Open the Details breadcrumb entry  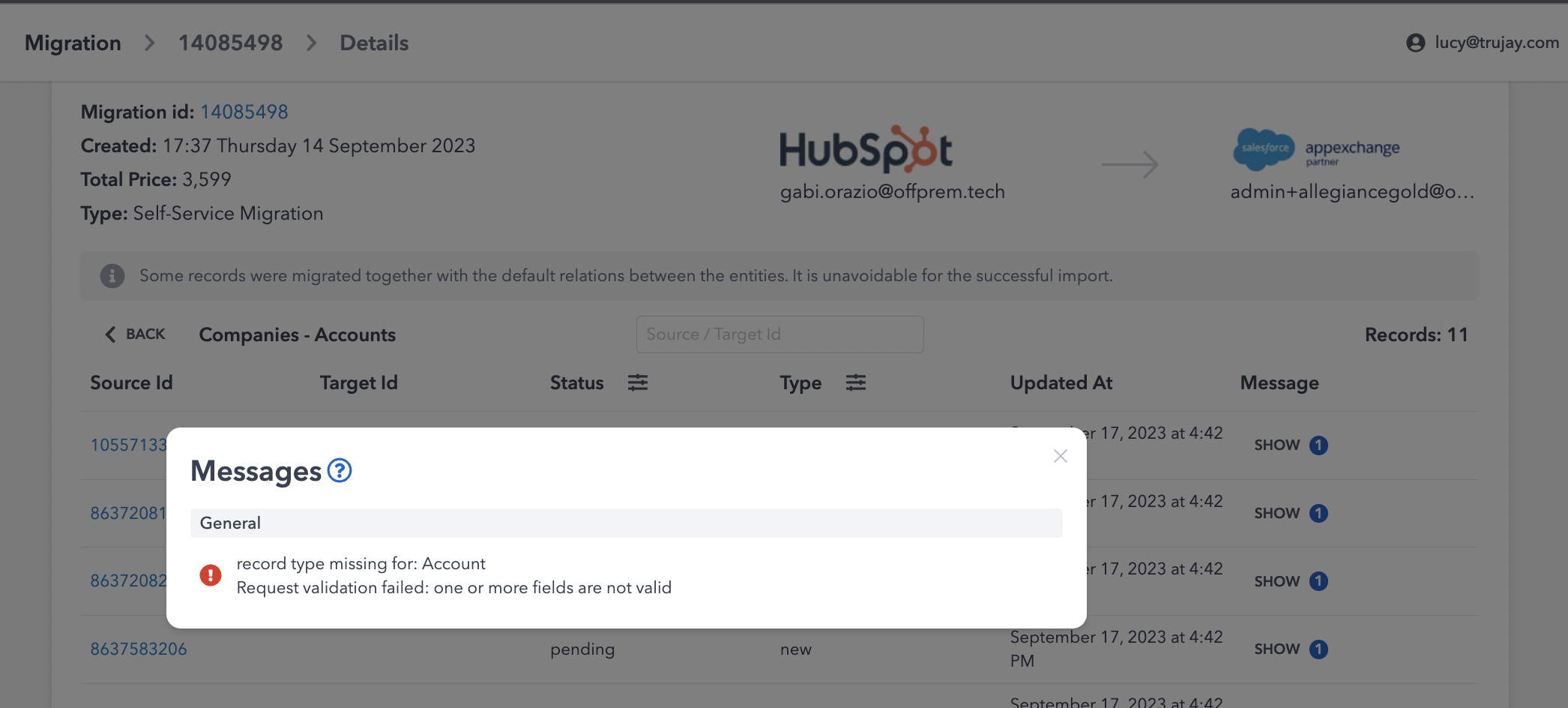373,43
